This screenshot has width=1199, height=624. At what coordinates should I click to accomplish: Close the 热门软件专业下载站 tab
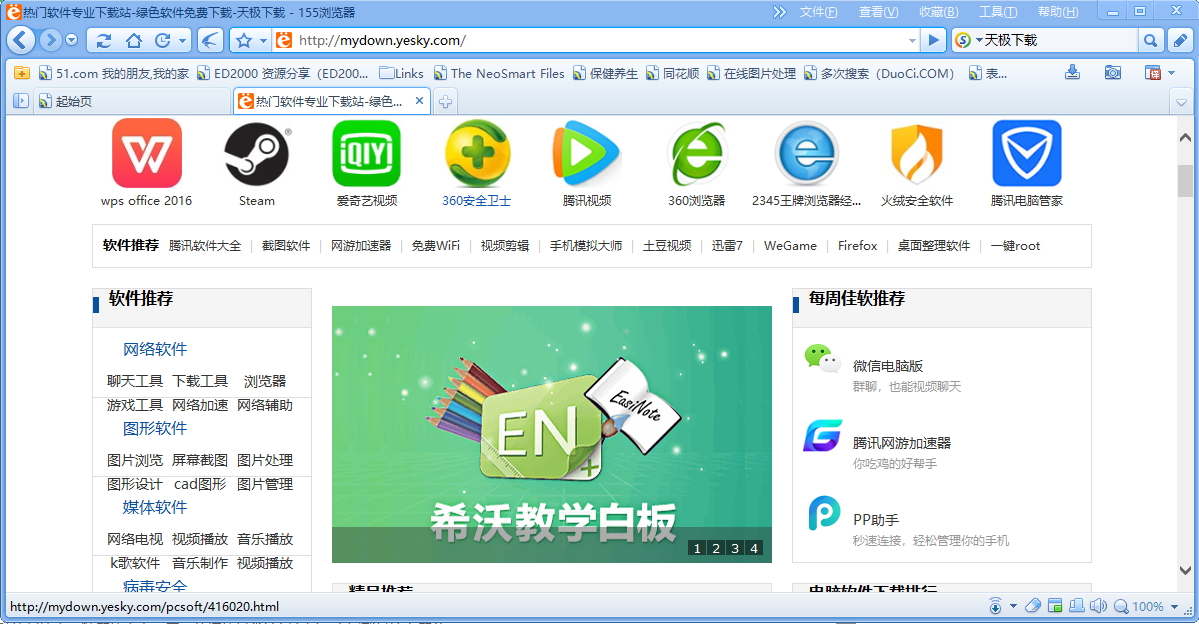[x=419, y=100]
